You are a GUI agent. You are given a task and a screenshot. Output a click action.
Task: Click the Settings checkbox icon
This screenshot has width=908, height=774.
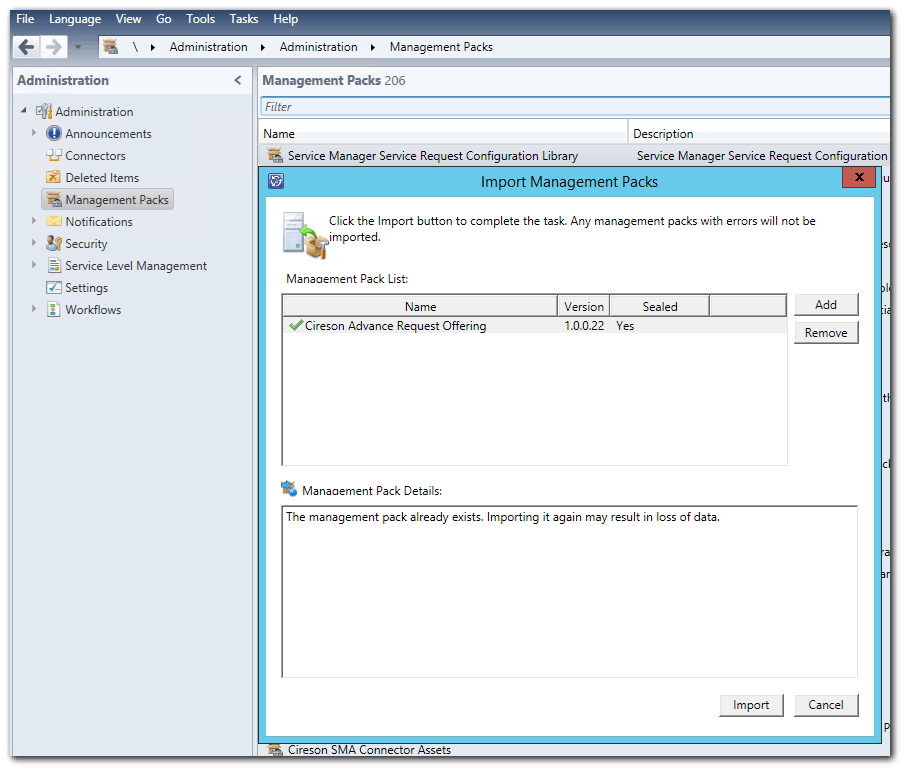(x=54, y=287)
